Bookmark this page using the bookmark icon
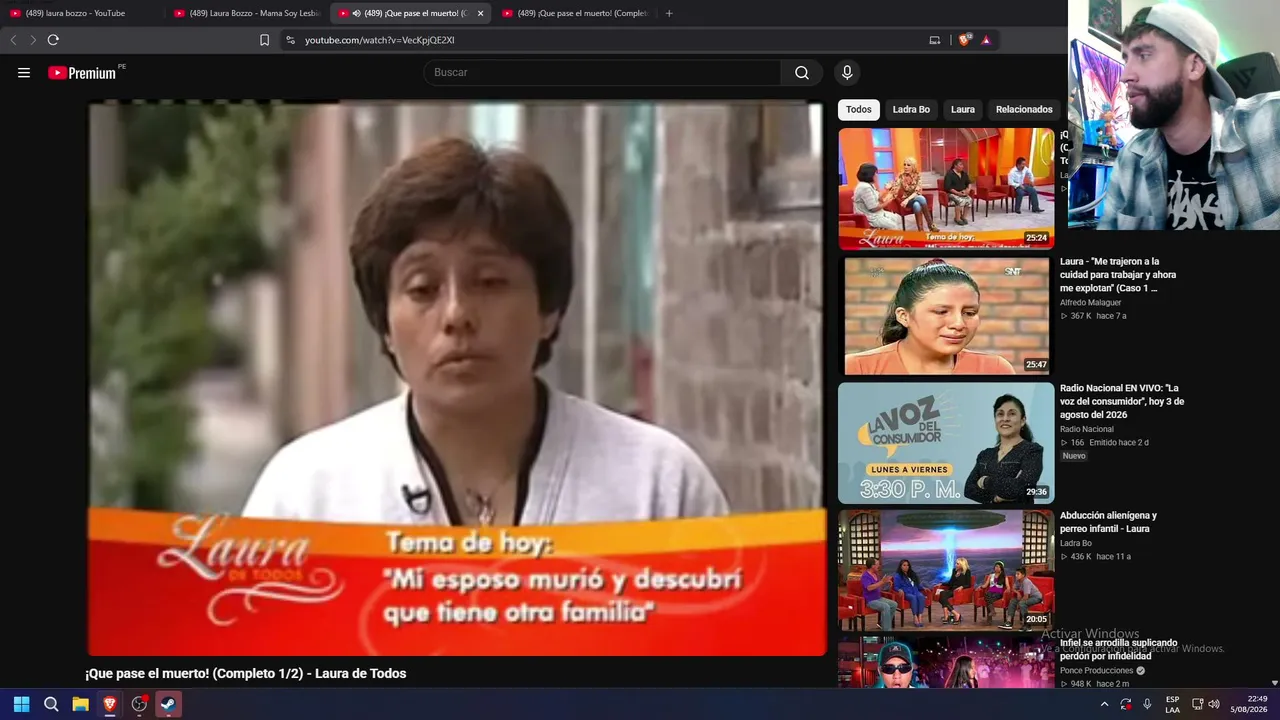The image size is (1280, 720). coord(264,40)
